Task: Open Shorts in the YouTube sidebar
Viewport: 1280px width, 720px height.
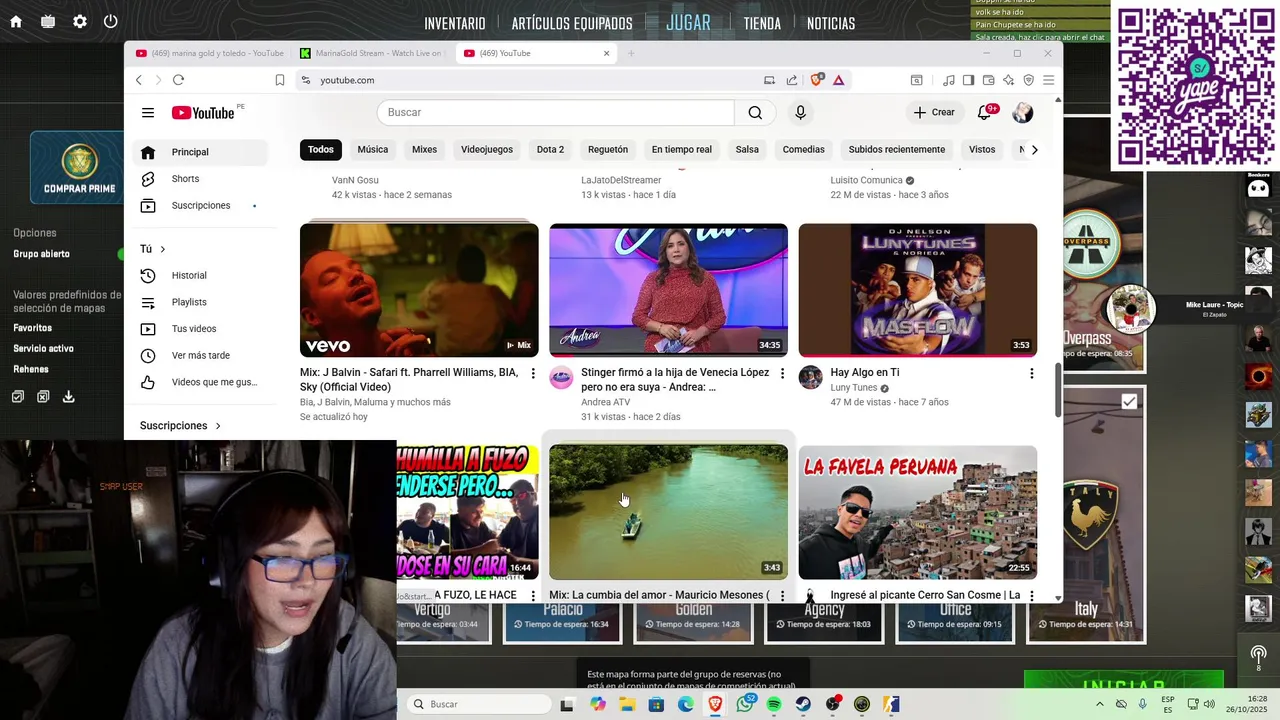Action: click(200, 179)
